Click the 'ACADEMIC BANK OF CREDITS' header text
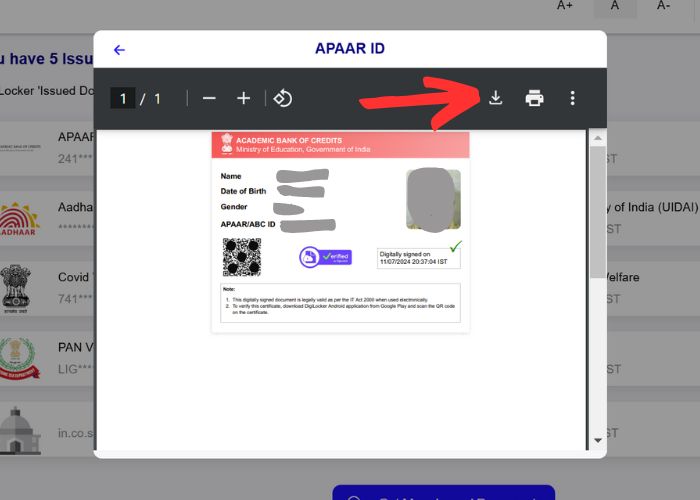Viewport: 700px width, 500px height. click(289, 140)
